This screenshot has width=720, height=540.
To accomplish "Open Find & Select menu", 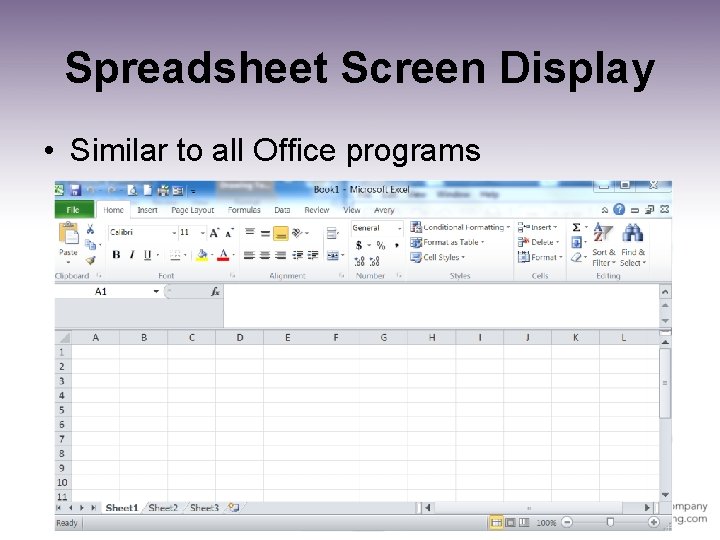I will point(633,244).
